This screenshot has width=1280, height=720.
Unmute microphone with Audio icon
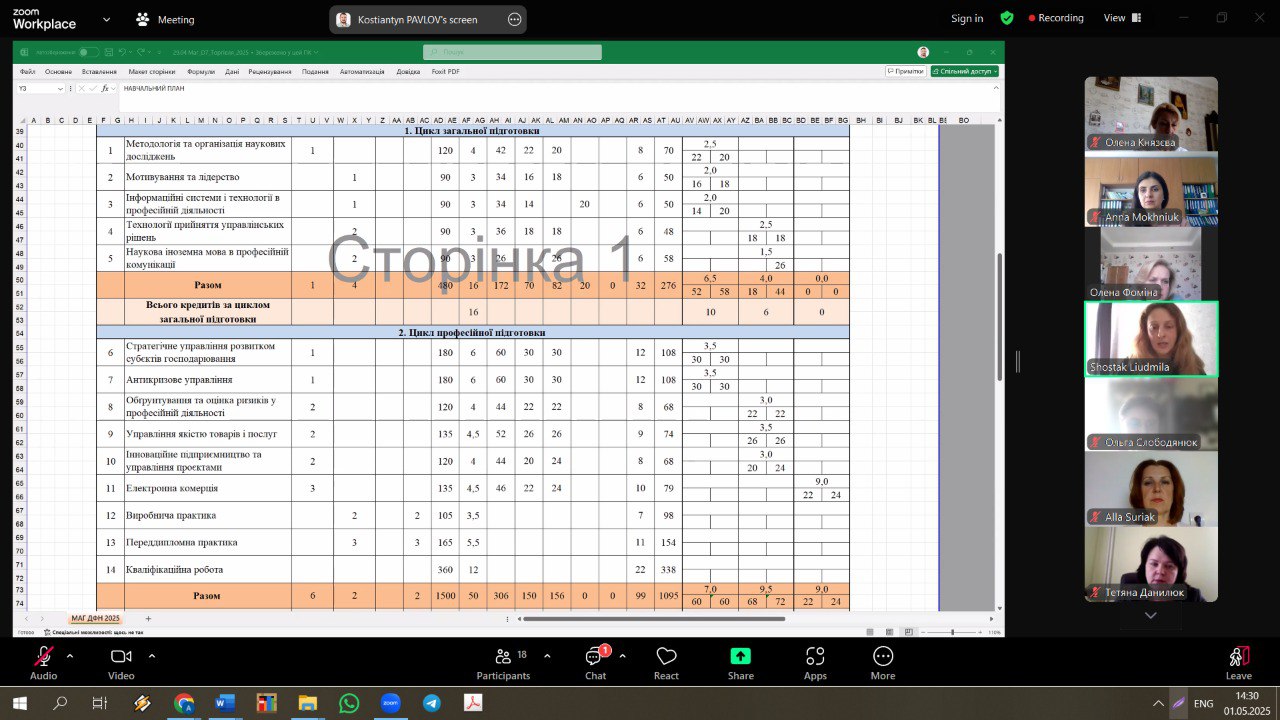coord(43,657)
